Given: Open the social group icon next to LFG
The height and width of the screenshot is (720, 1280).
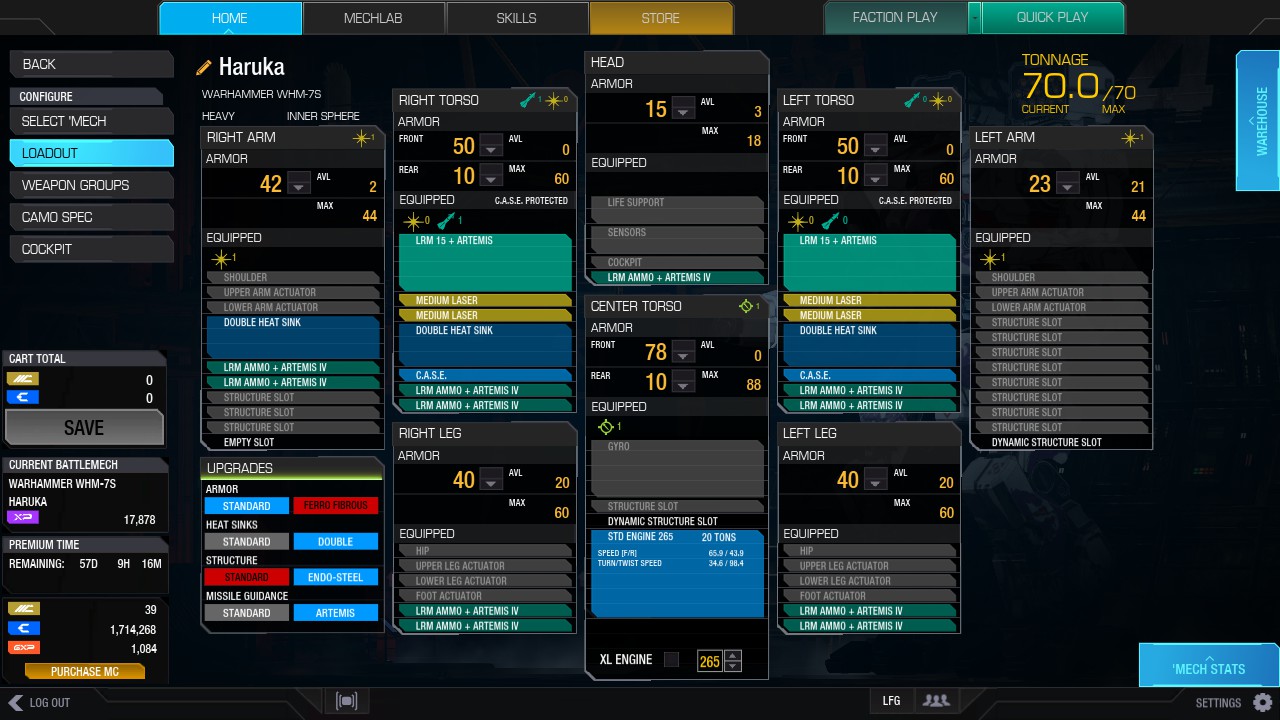Looking at the screenshot, I should [936, 701].
